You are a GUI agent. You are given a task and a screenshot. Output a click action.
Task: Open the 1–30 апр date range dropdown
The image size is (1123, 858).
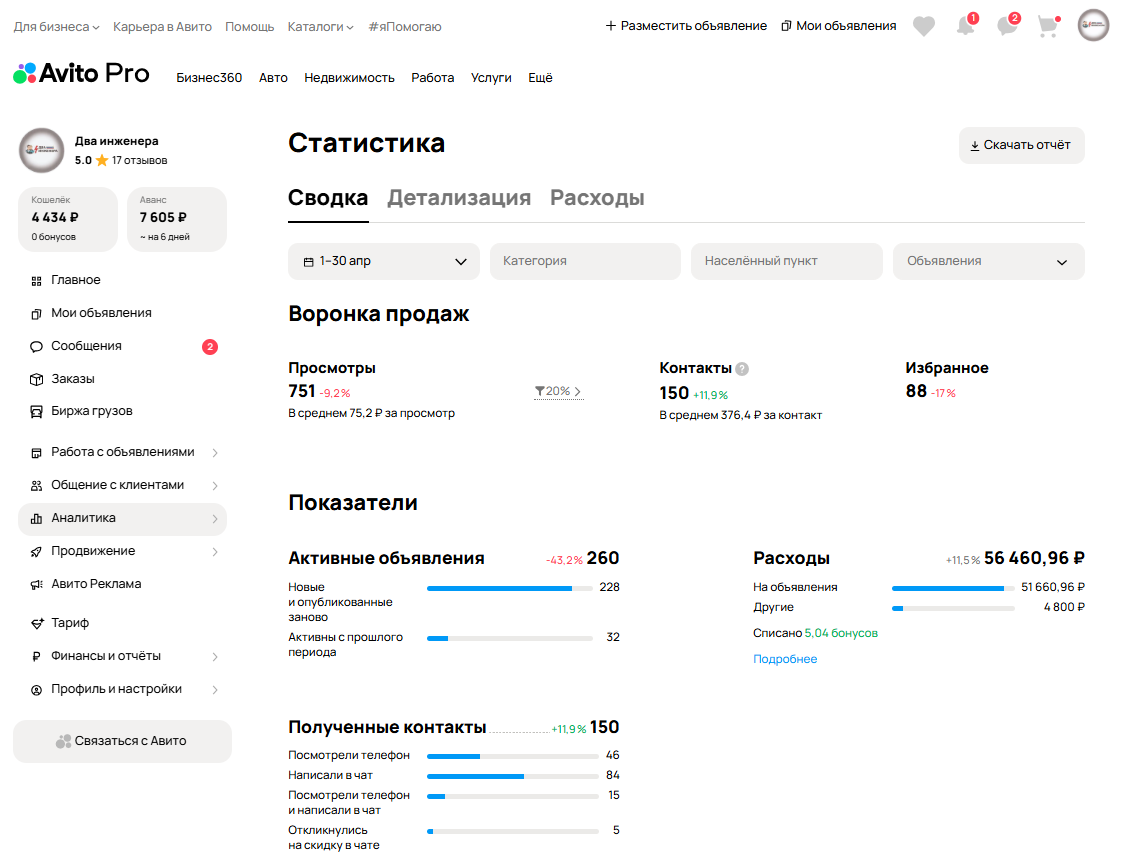pos(385,261)
